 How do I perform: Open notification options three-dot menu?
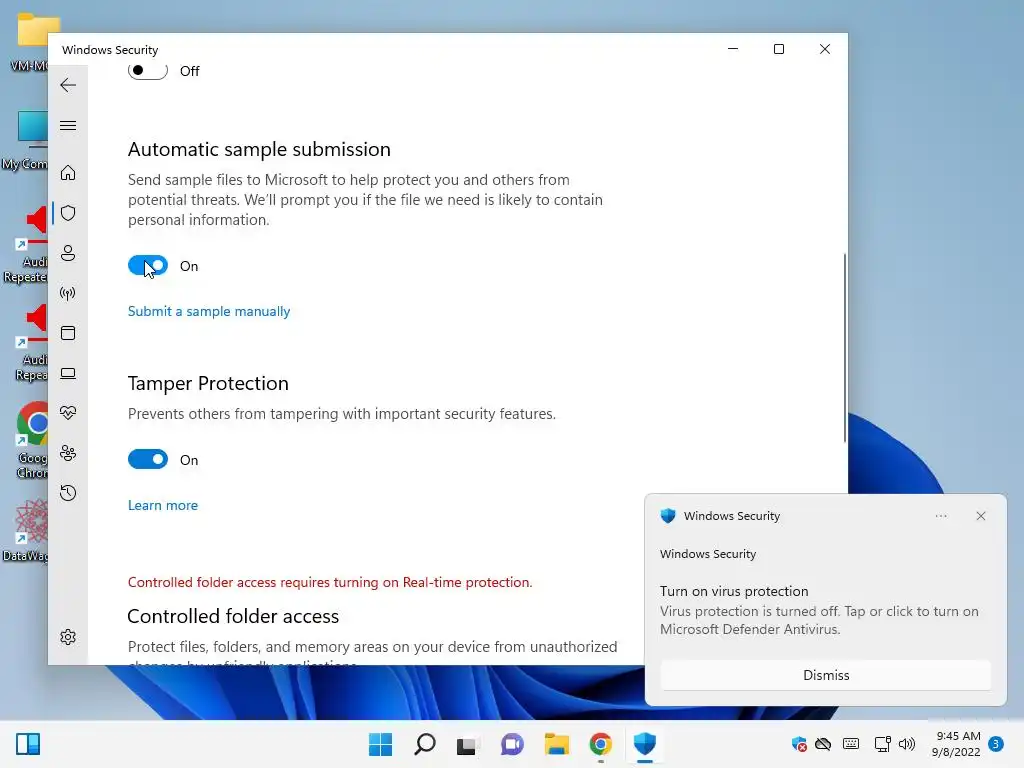[940, 516]
